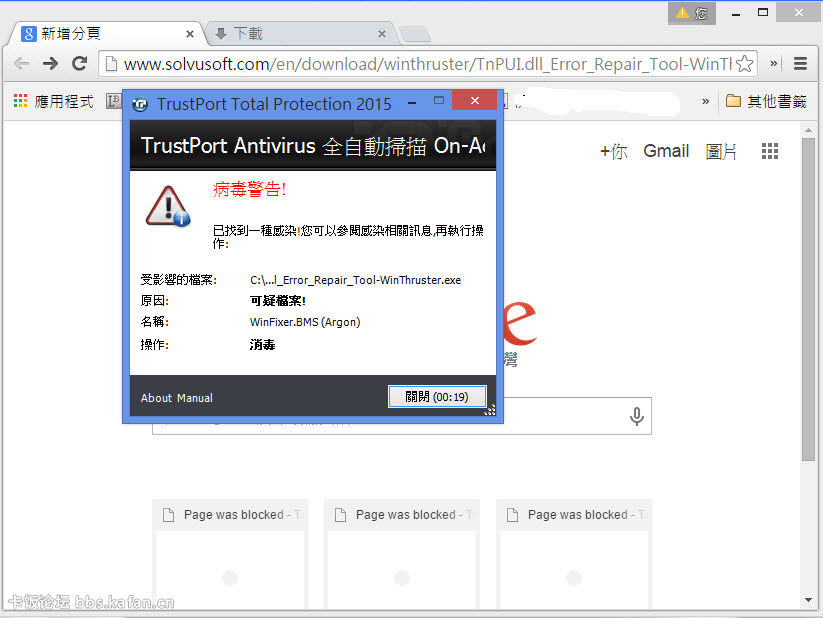This screenshot has height=618, width=823.
Task: Open the About link in TrustPort dialog
Action: [156, 398]
